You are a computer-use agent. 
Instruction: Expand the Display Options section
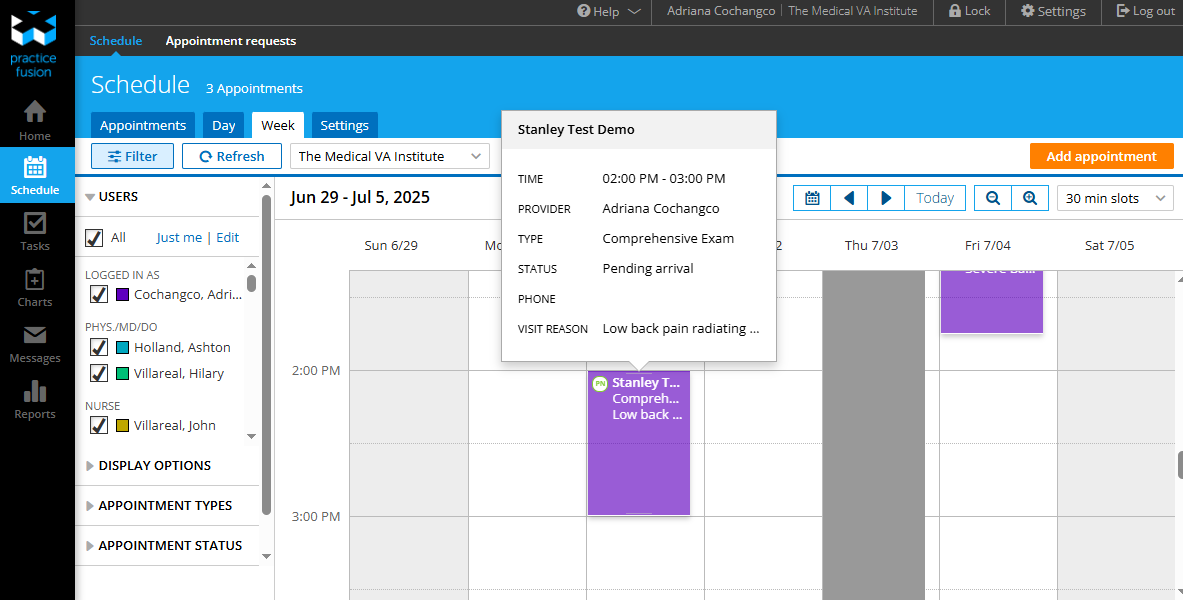point(154,465)
